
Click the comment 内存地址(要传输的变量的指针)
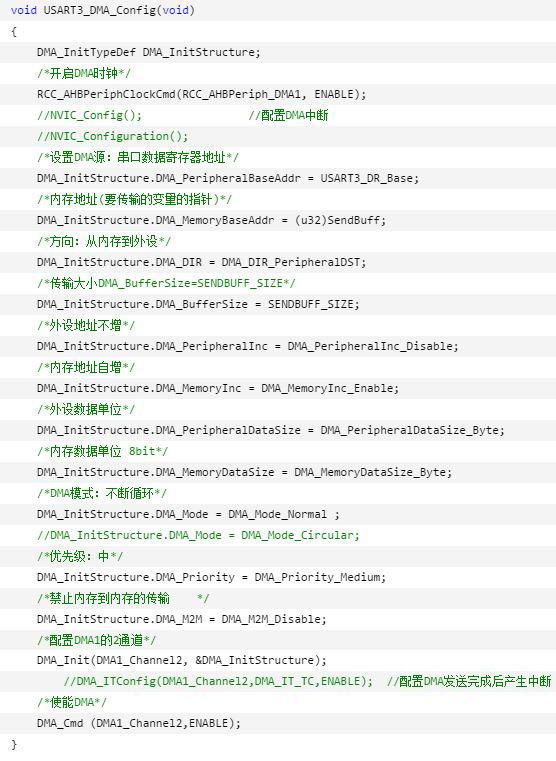pyautogui.click(x=134, y=199)
